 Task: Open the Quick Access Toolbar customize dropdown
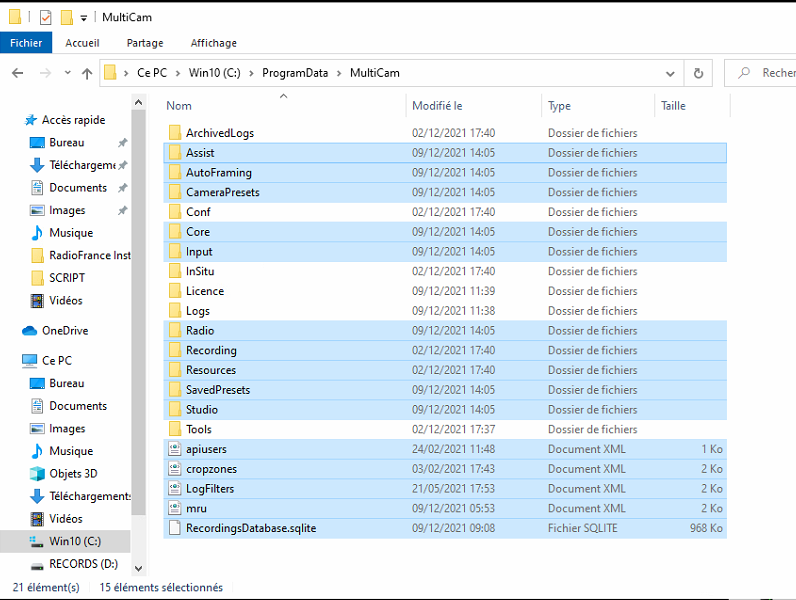pyautogui.click(x=84, y=18)
